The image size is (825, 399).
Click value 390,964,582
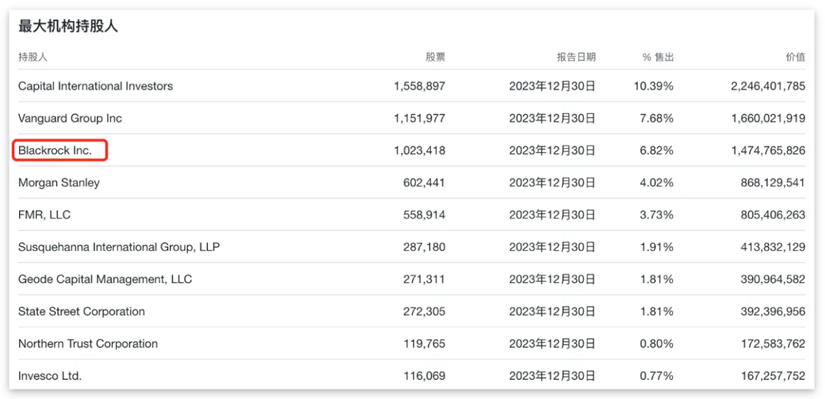(774, 279)
